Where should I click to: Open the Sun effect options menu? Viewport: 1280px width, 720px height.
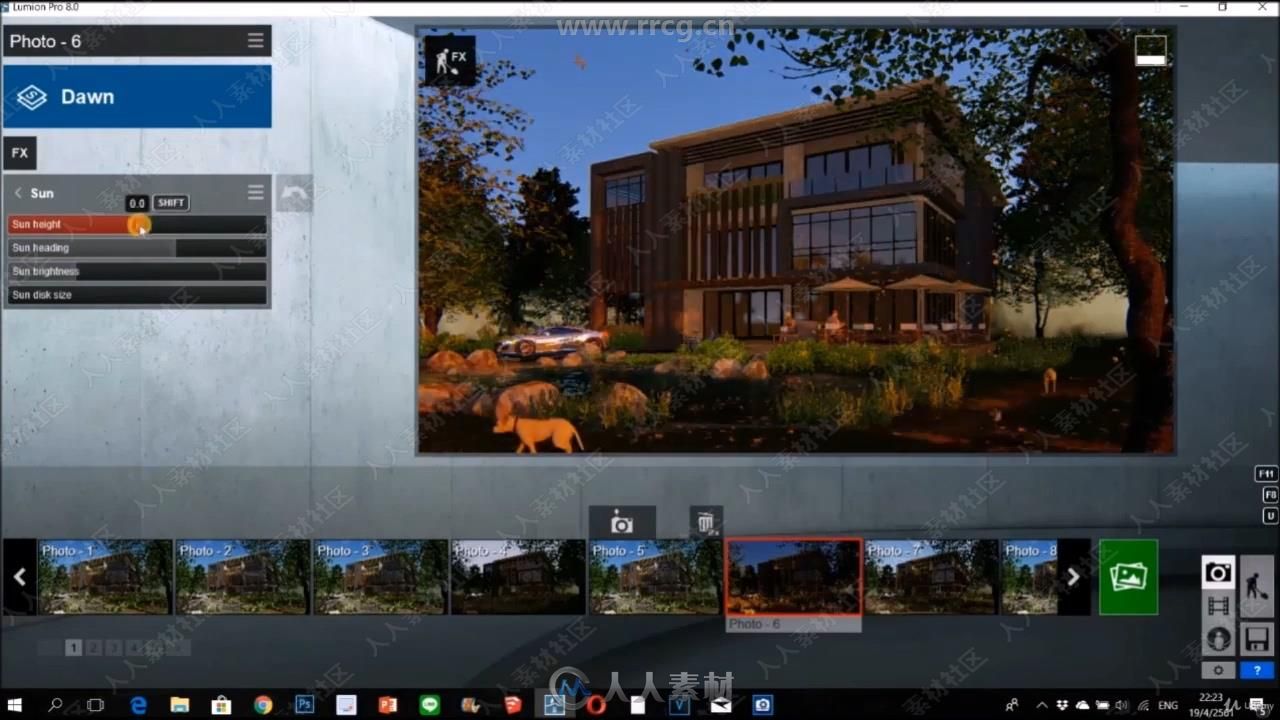tap(256, 192)
